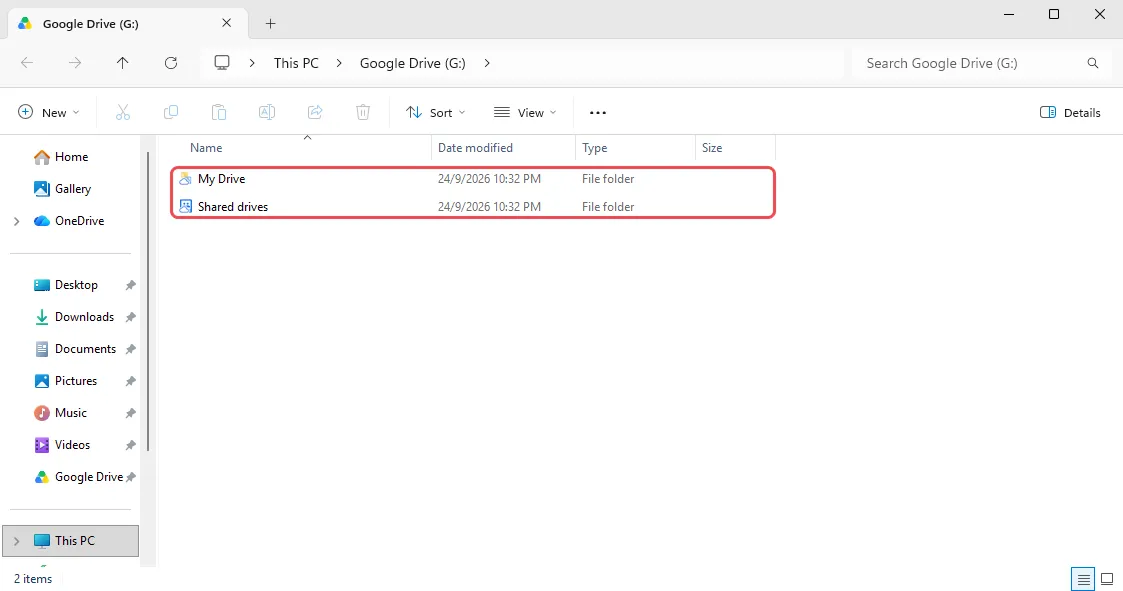1123x591 pixels.
Task: Open Videos in quick access
Action: coord(72,446)
